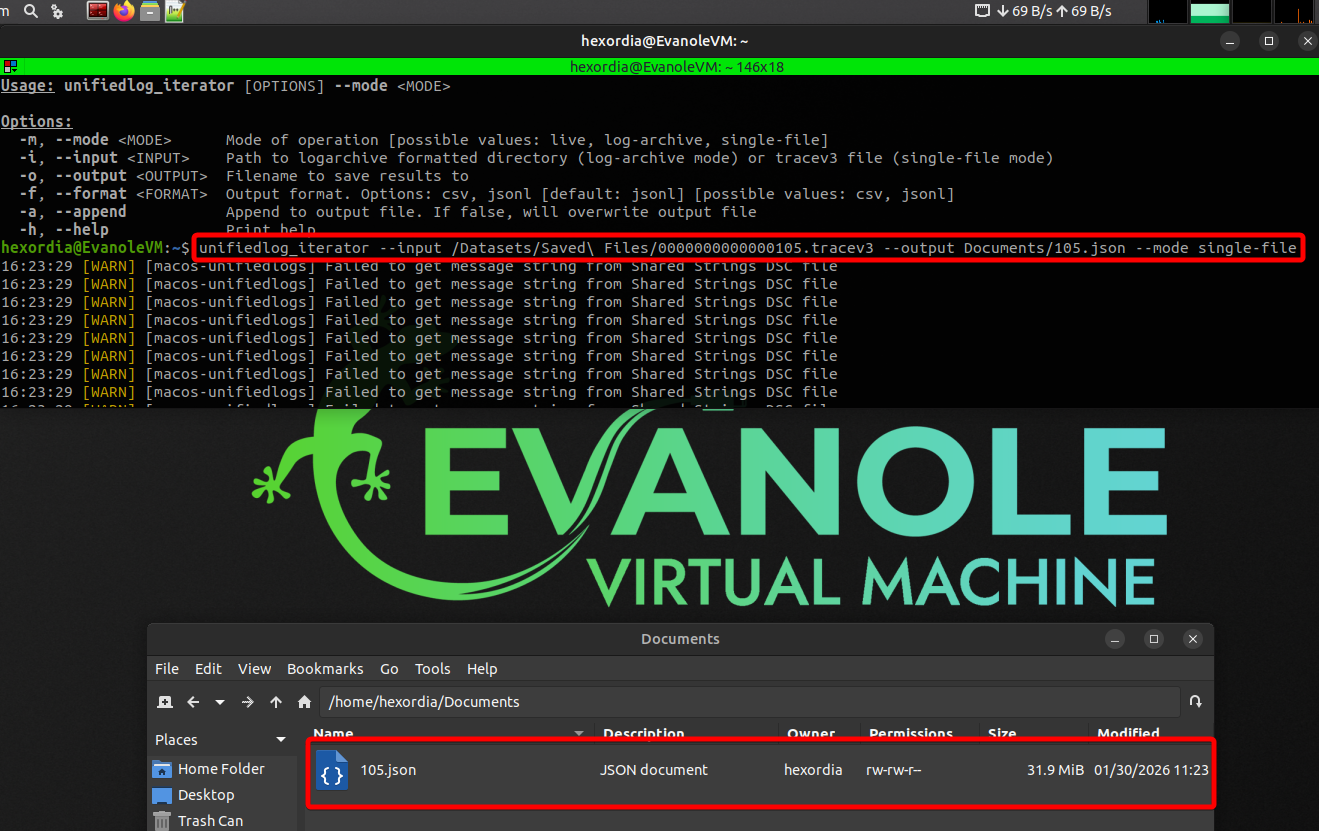Open a new tab in Documents file manager
The height and width of the screenshot is (831, 1319).
tap(166, 702)
